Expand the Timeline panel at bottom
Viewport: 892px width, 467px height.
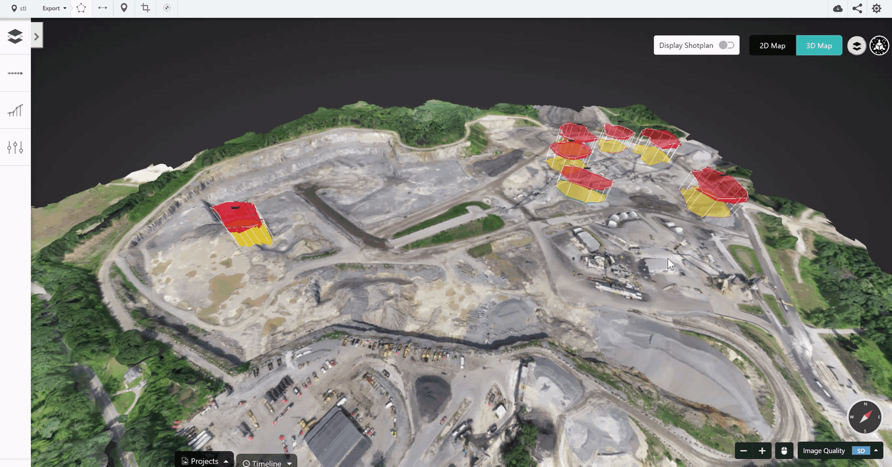pyautogui.click(x=267, y=463)
